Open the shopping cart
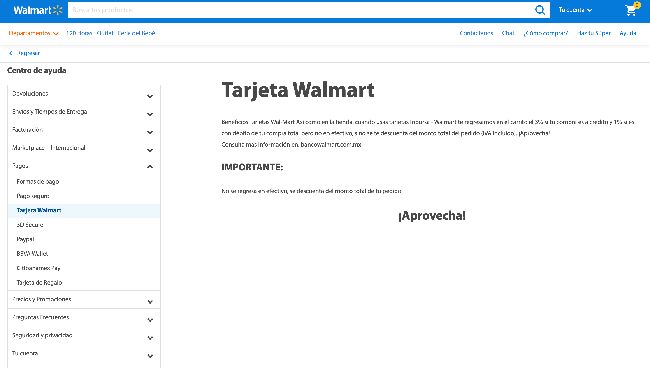The image size is (650, 368). pyautogui.click(x=632, y=10)
